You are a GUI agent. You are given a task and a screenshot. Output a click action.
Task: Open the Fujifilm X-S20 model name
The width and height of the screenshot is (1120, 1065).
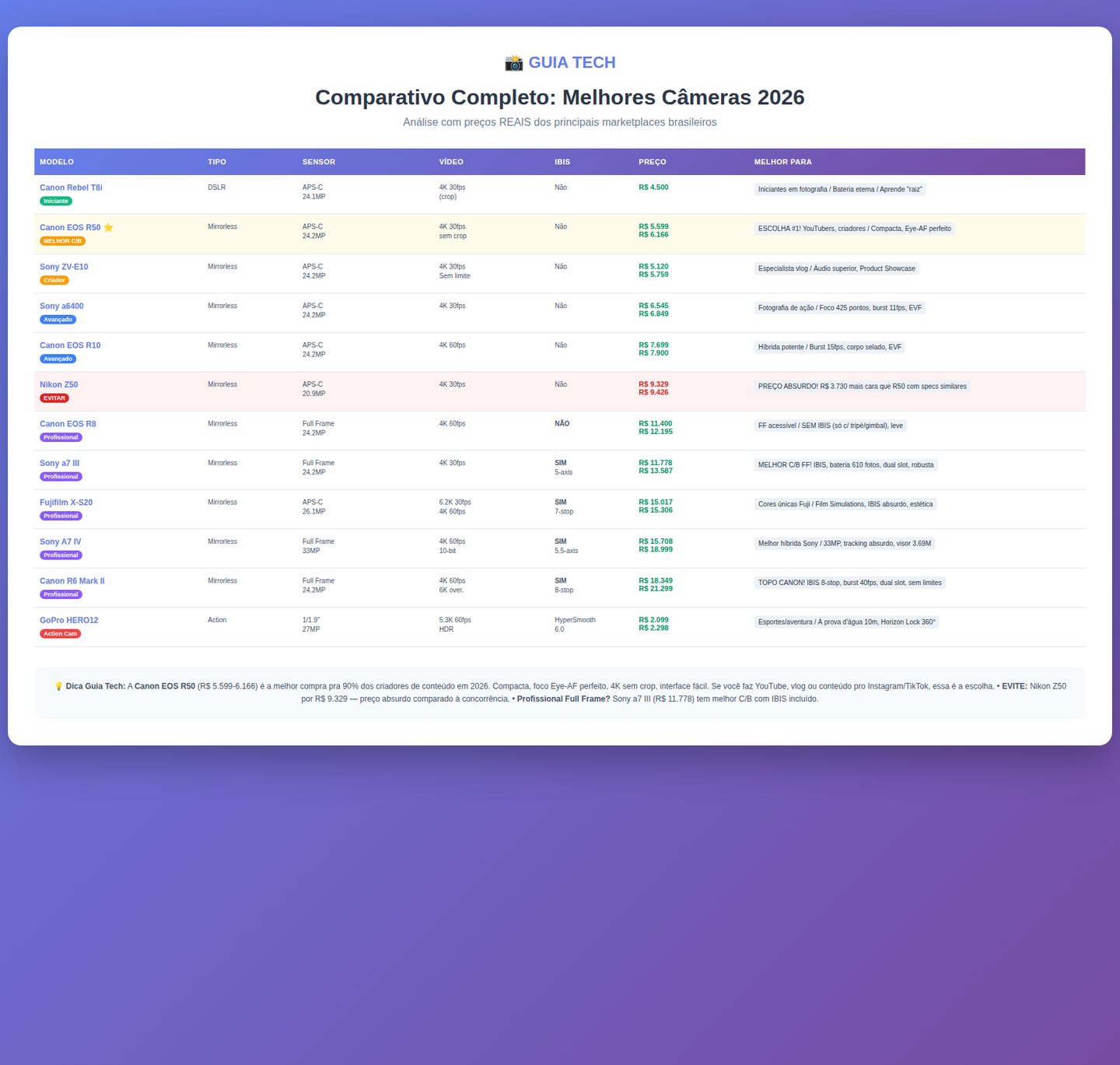66,503
